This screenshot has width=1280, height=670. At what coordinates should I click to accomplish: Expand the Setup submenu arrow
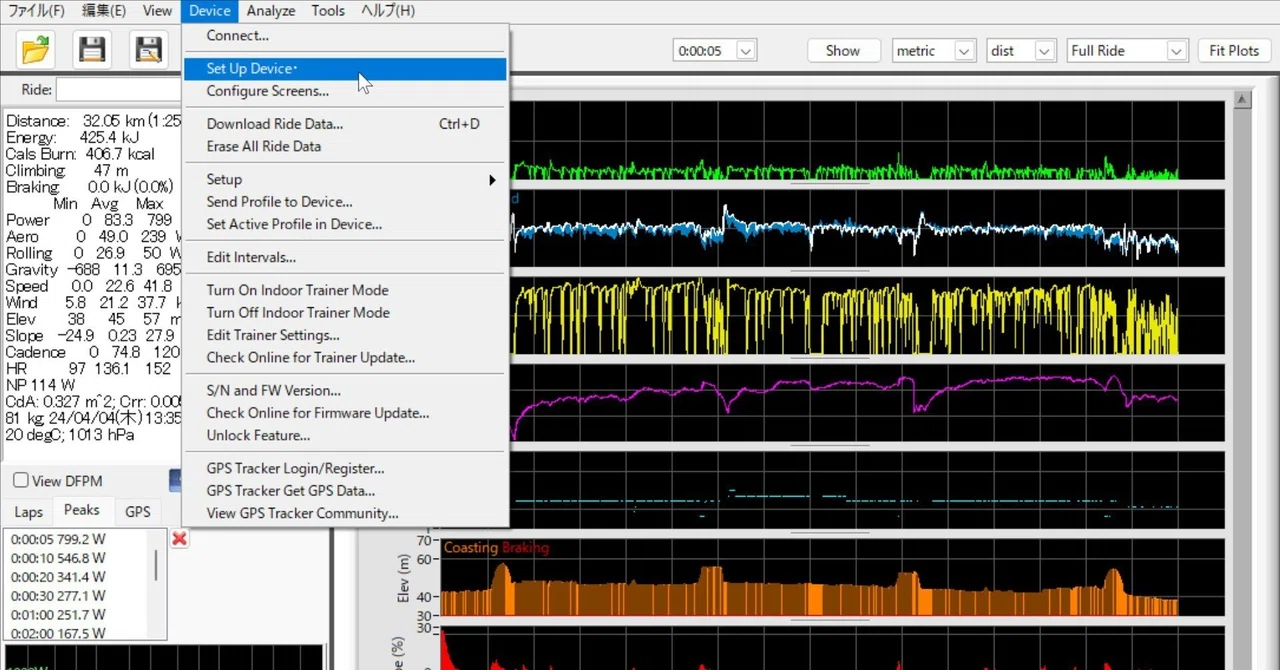tap(492, 180)
